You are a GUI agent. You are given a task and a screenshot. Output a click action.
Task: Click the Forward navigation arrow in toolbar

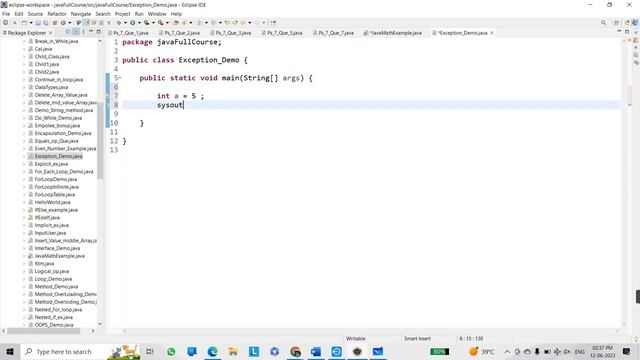(257, 23)
